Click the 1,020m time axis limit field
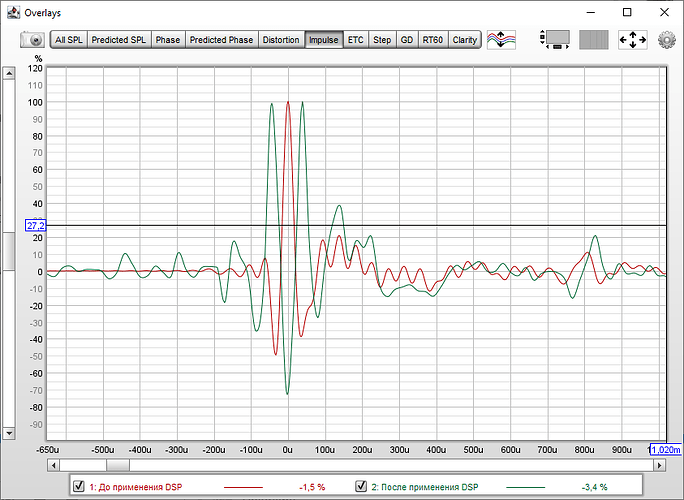Screen dimensions: 684x500 click(665, 450)
